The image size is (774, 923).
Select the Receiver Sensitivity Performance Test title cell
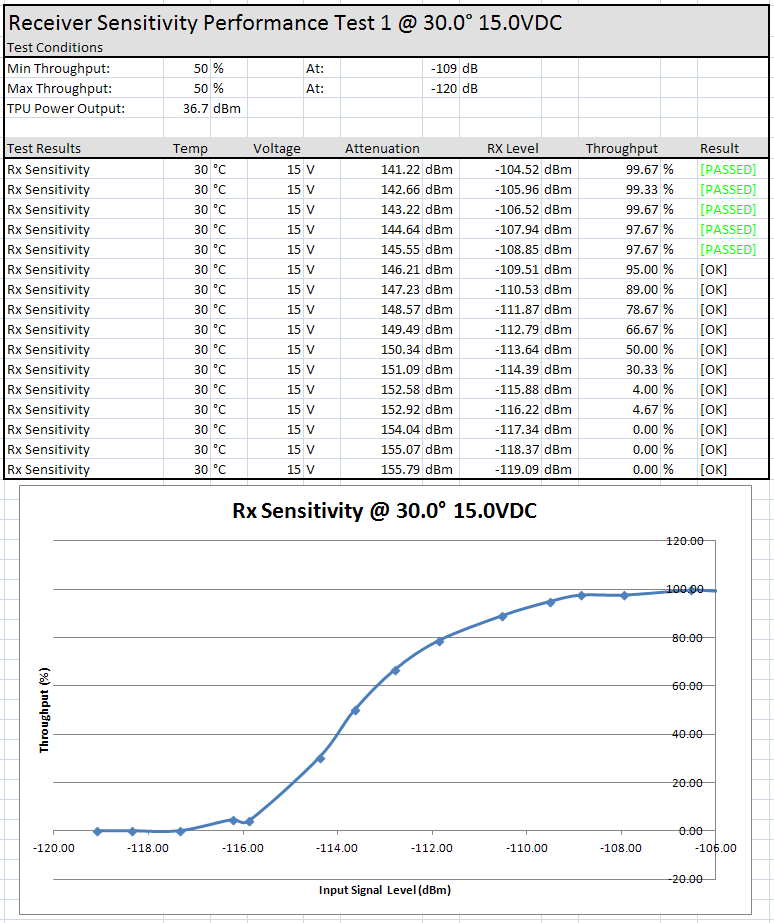point(285,22)
